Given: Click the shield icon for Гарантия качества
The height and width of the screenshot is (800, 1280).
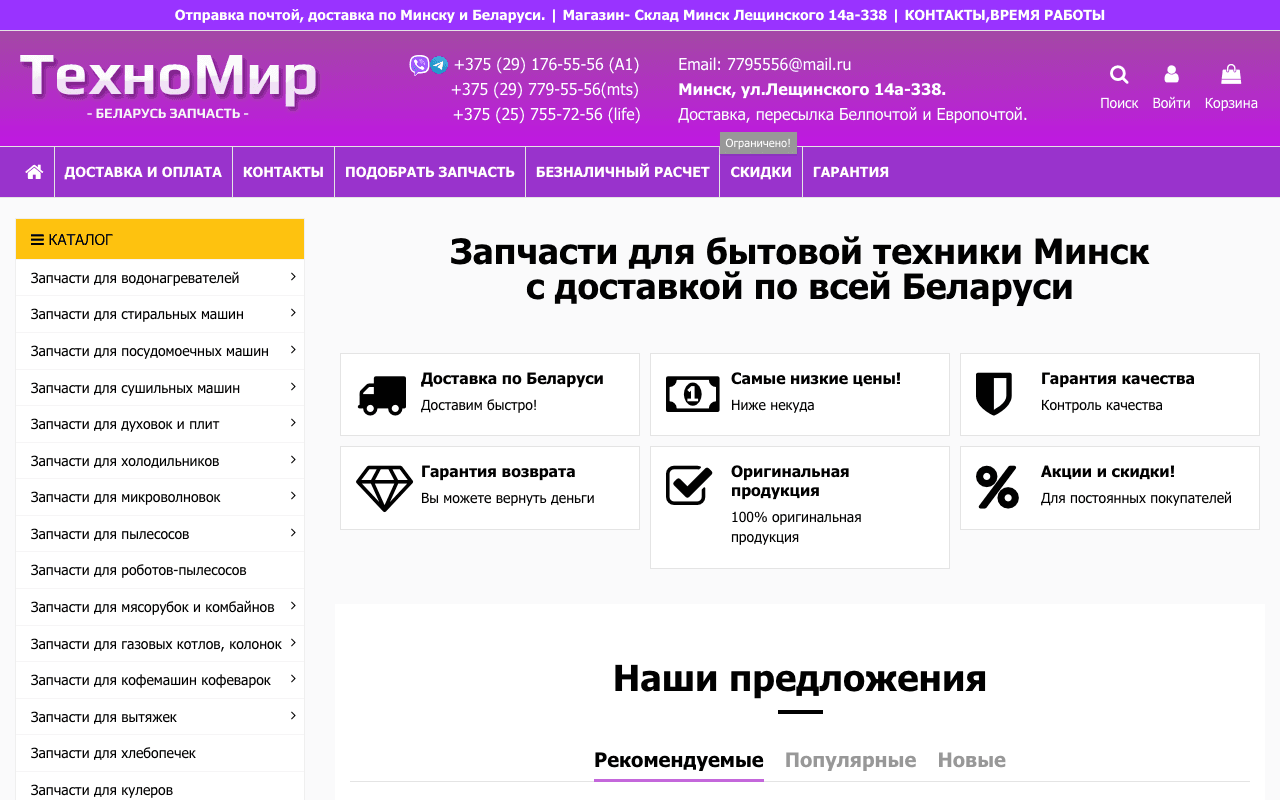Looking at the screenshot, I should (996, 393).
